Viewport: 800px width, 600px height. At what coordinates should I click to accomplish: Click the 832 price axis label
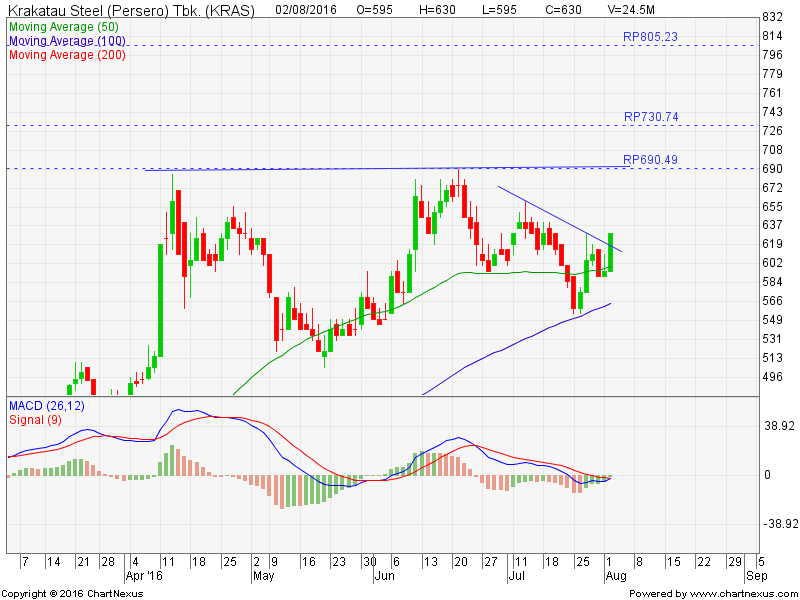click(772, 17)
